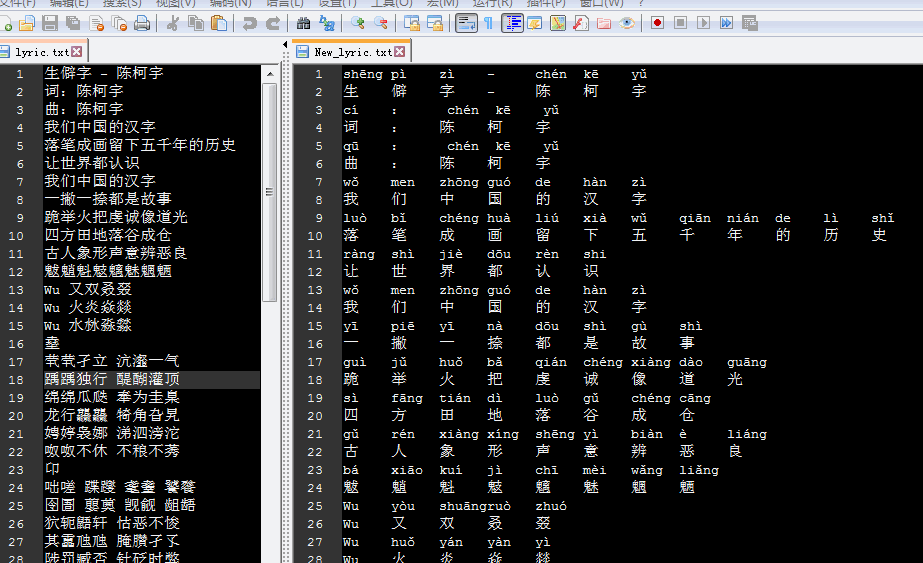Image resolution: width=923 pixels, height=563 pixels.
Task: Click pinyin "liáng" on line 21 in New_lyric.txt
Action: pyautogui.click(x=747, y=434)
